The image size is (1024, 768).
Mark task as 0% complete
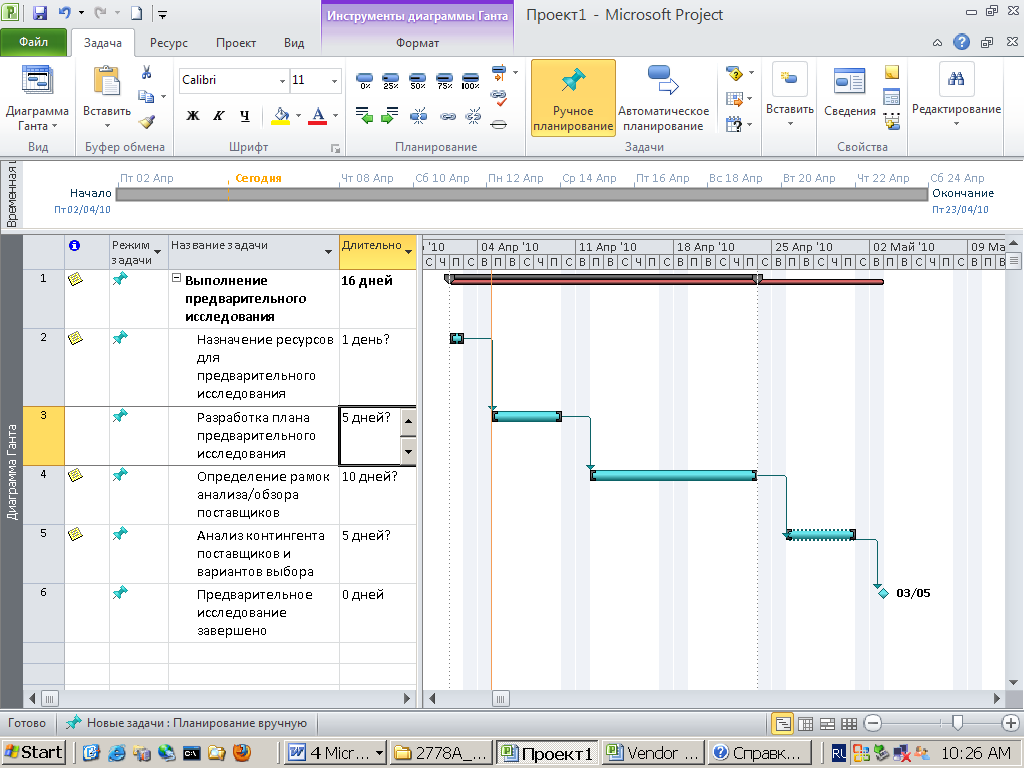pyautogui.click(x=365, y=81)
